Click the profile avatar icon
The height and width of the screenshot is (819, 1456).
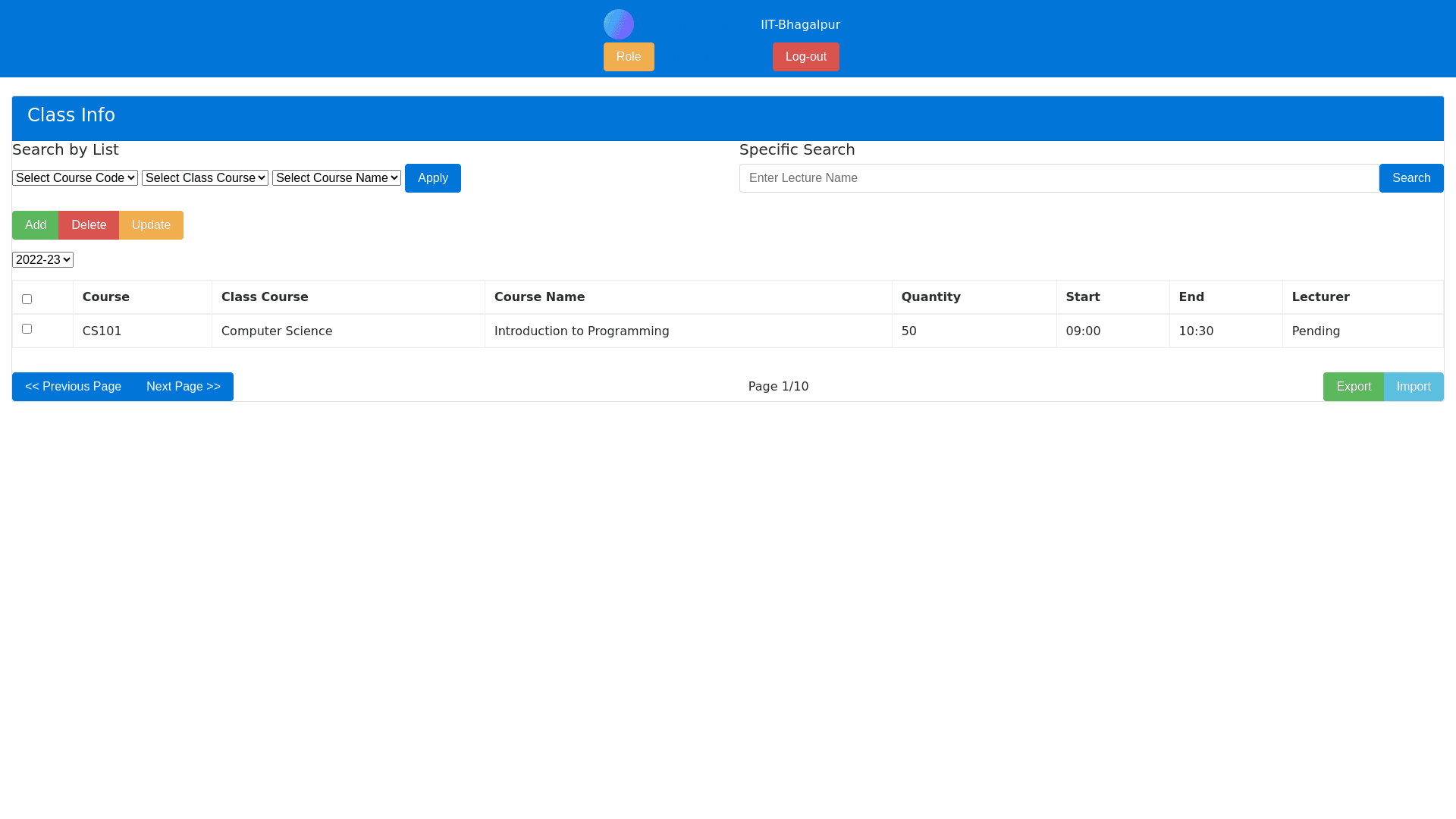pos(618,24)
